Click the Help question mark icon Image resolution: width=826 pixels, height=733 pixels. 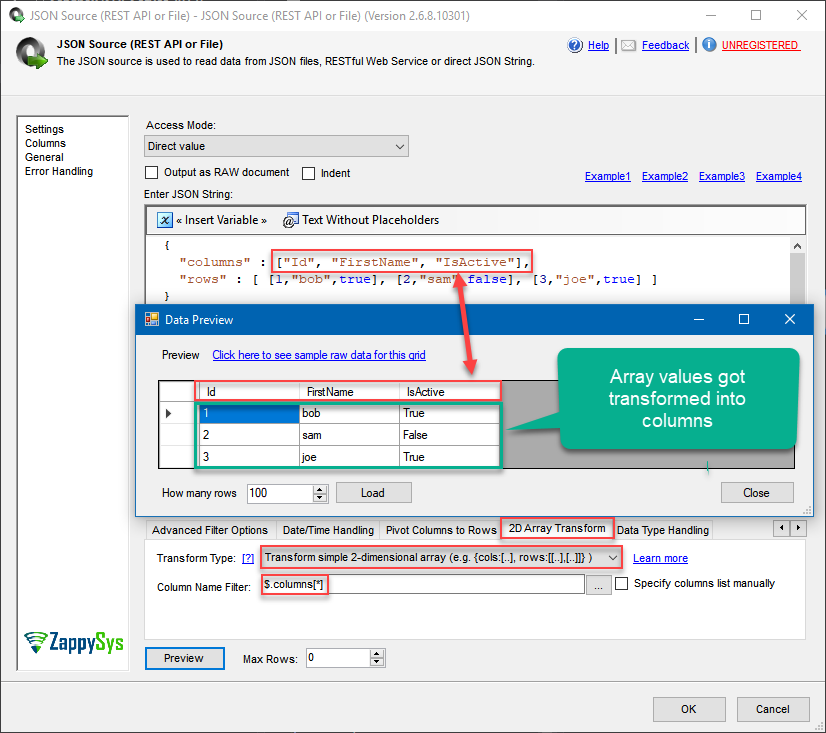point(574,45)
